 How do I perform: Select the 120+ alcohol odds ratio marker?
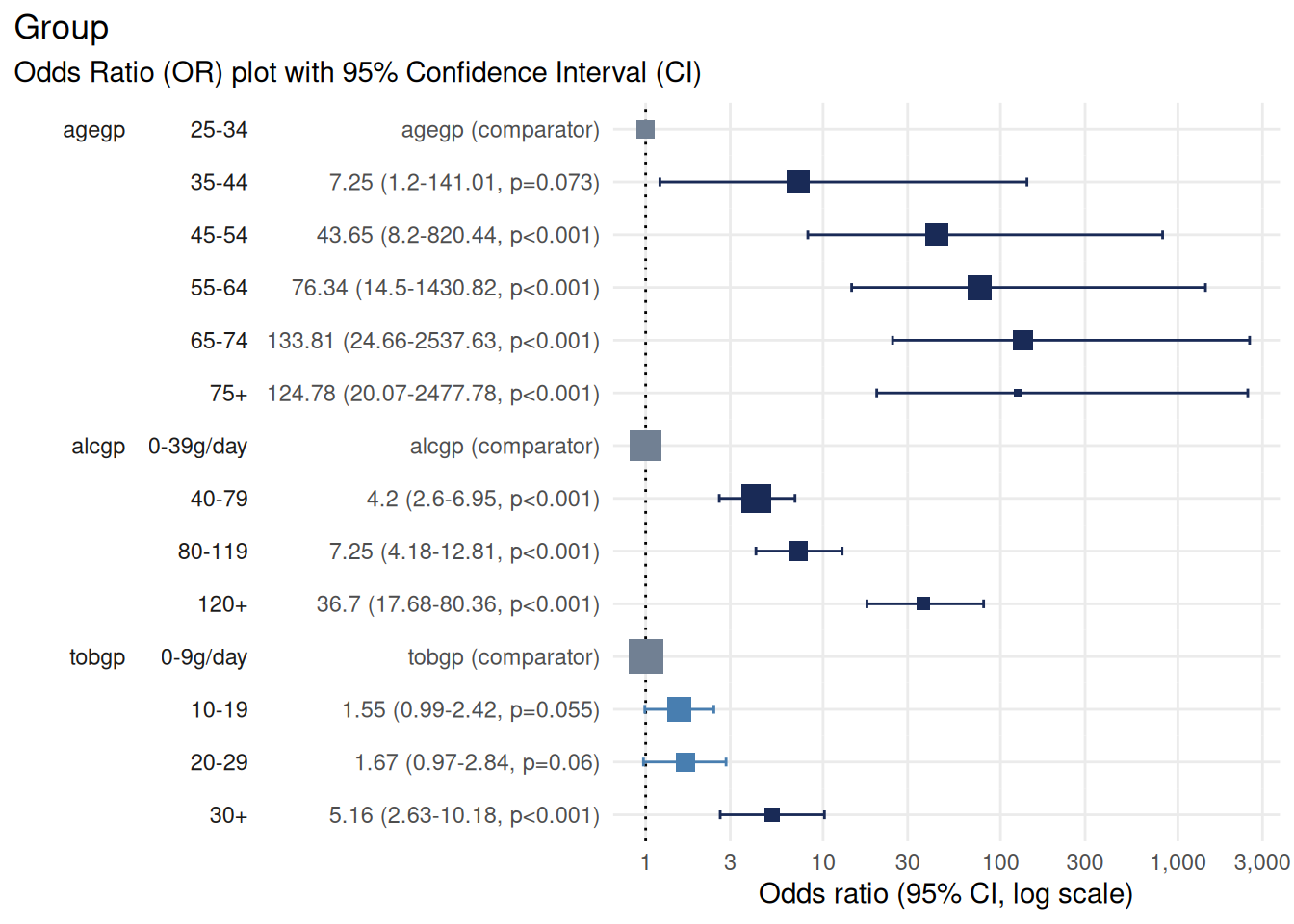coord(923,603)
